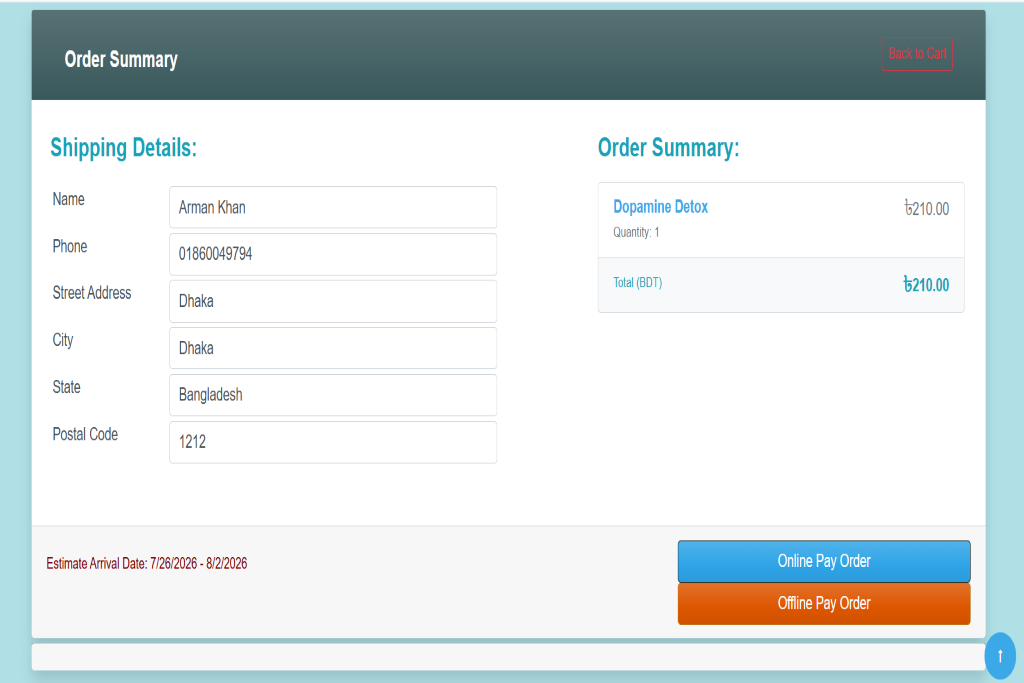Click the State field label
The height and width of the screenshot is (683, 1024).
pyautogui.click(x=67, y=387)
